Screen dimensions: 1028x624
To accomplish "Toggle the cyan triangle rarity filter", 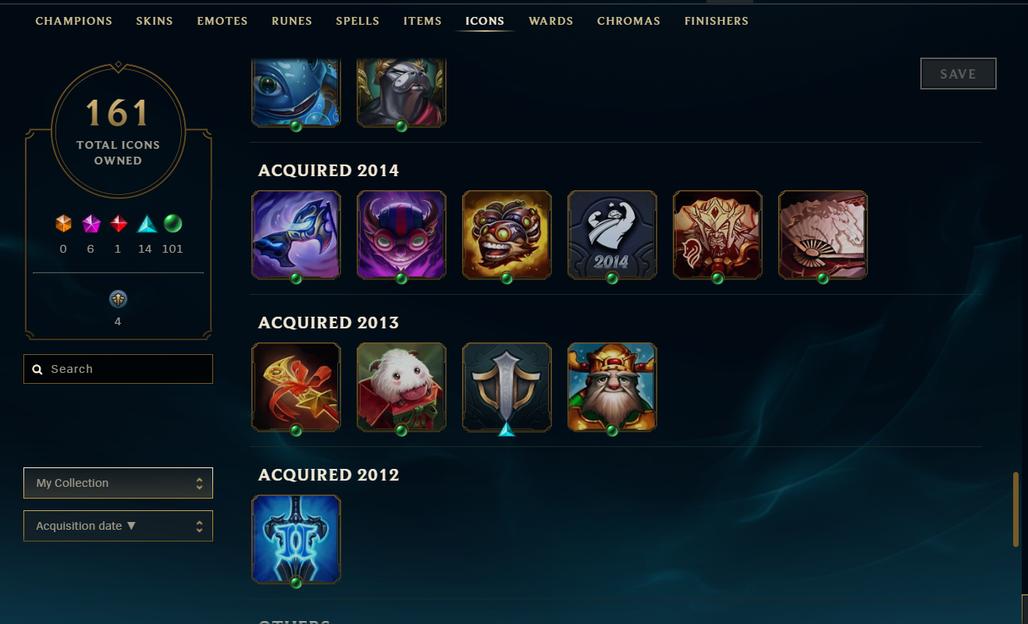I will [x=146, y=224].
